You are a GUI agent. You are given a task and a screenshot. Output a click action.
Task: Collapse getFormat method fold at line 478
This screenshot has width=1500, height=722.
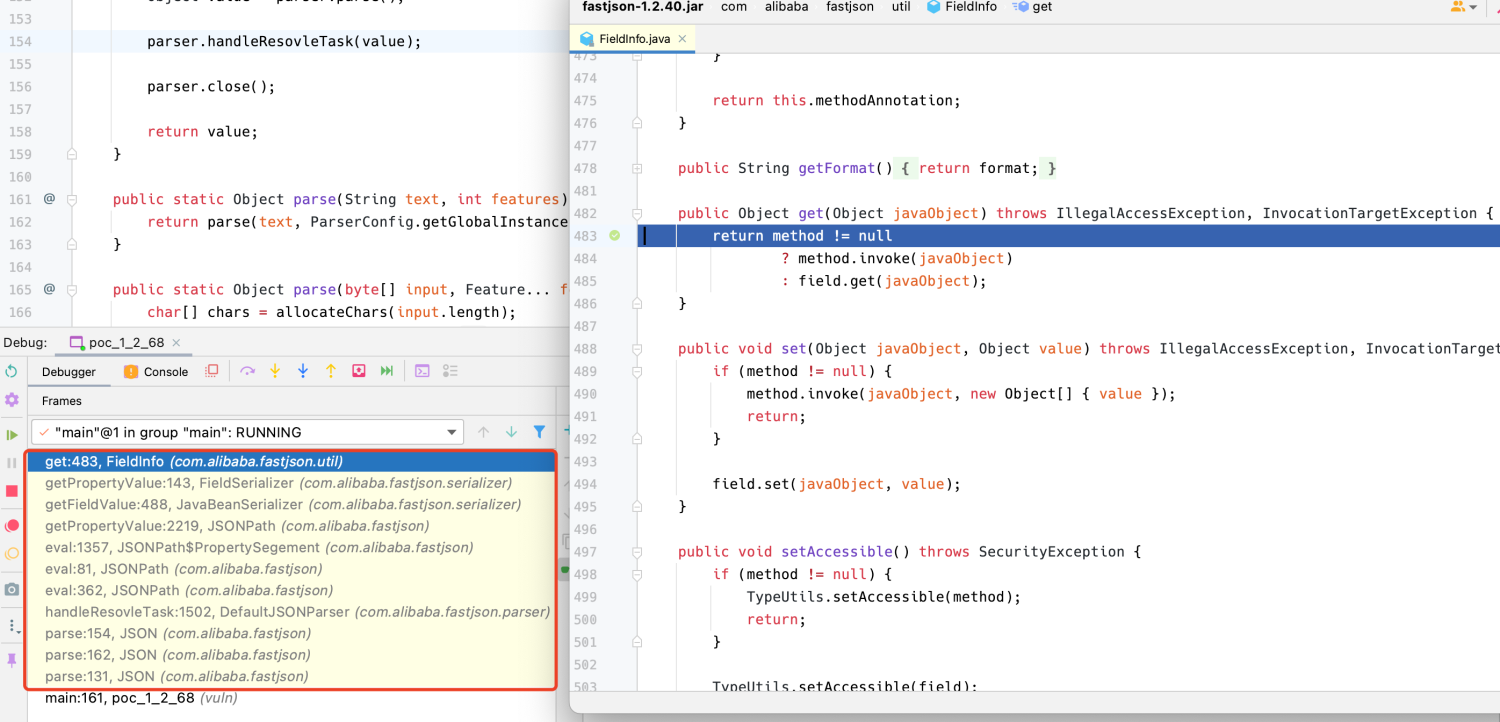[637, 168]
